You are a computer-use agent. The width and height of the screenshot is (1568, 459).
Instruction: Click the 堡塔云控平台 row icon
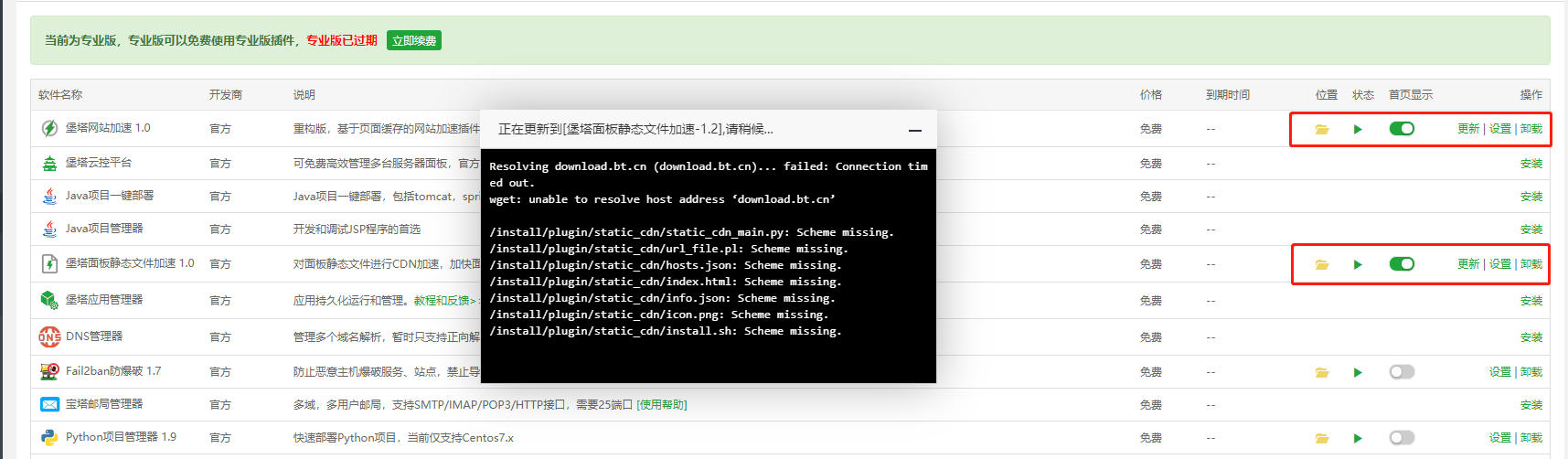[x=49, y=163]
